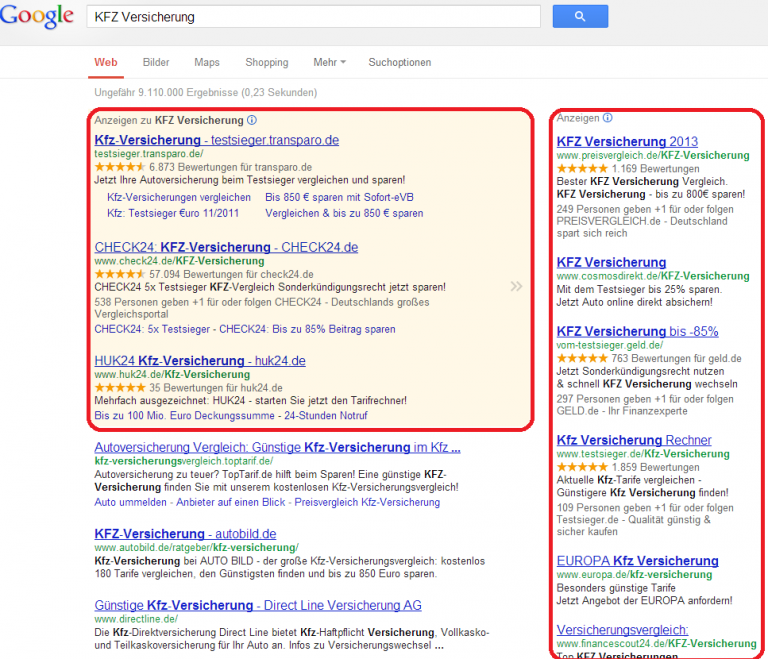The width and height of the screenshot is (768, 659).
Task: Open the Mehr dropdown menu
Action: tap(330, 62)
